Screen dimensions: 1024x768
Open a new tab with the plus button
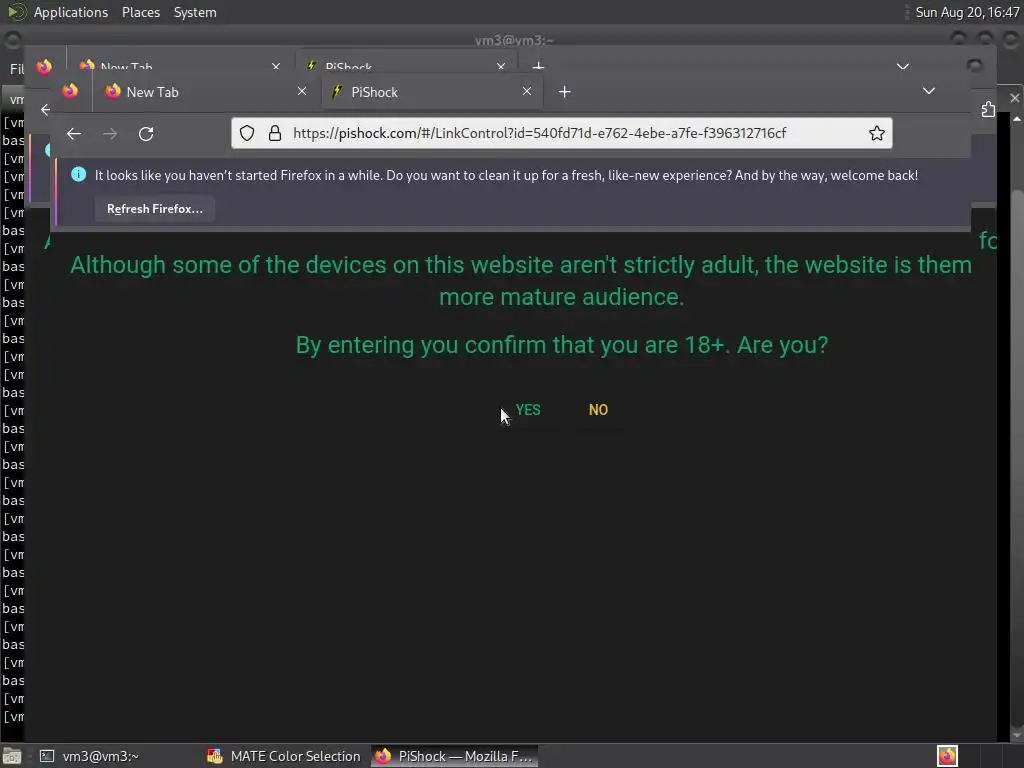click(x=565, y=92)
